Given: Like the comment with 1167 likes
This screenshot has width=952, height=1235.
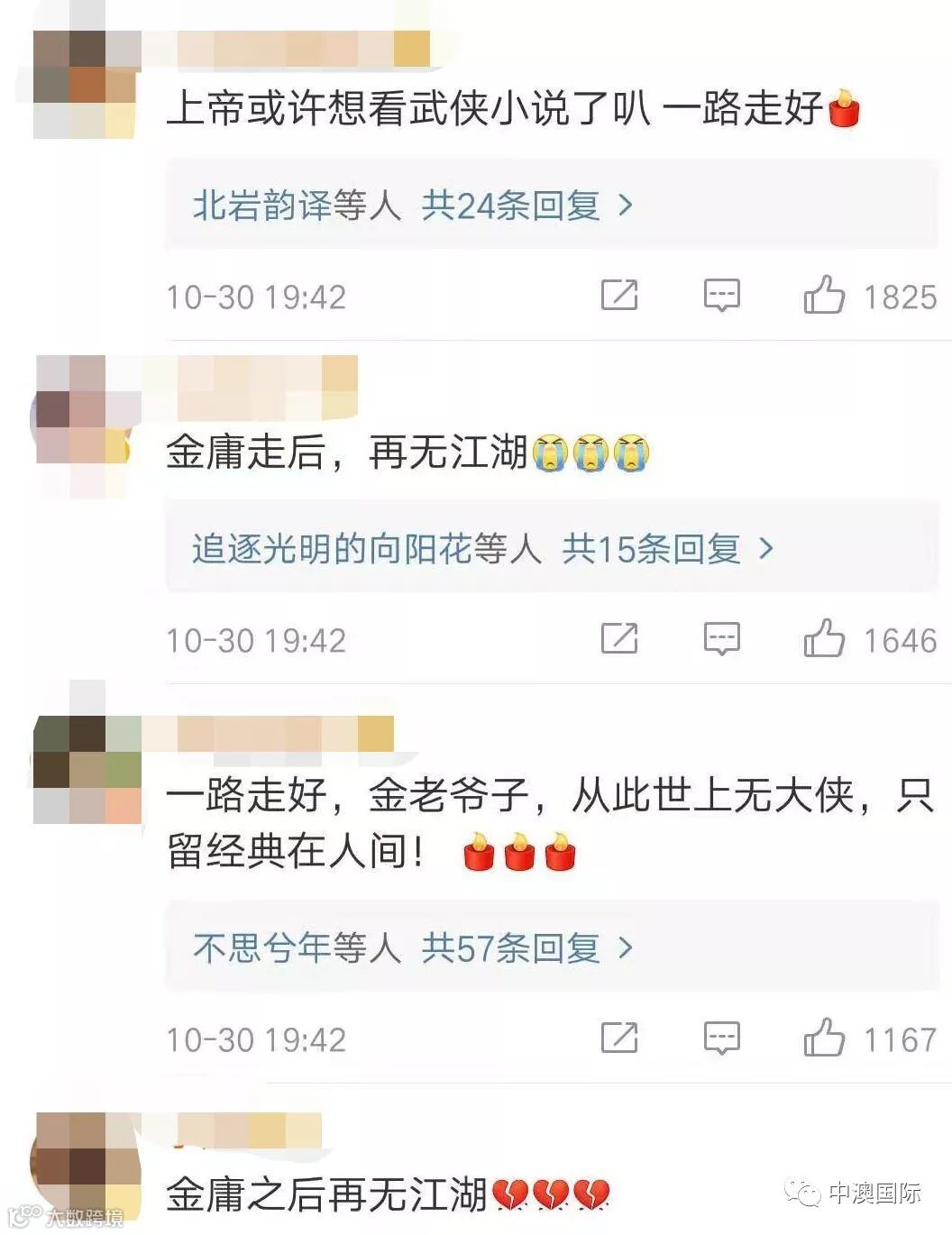Looking at the screenshot, I should 824,1038.
